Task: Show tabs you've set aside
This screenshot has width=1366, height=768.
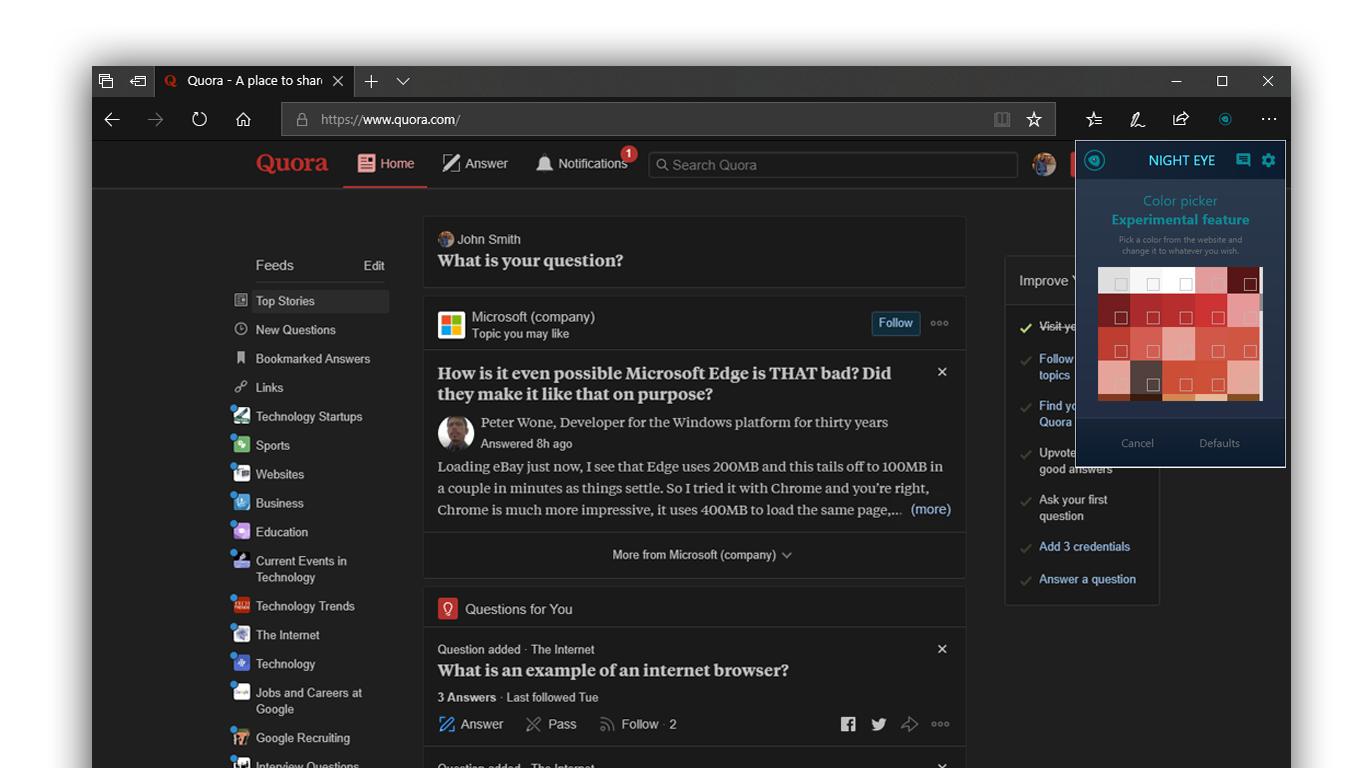Action: pos(106,81)
